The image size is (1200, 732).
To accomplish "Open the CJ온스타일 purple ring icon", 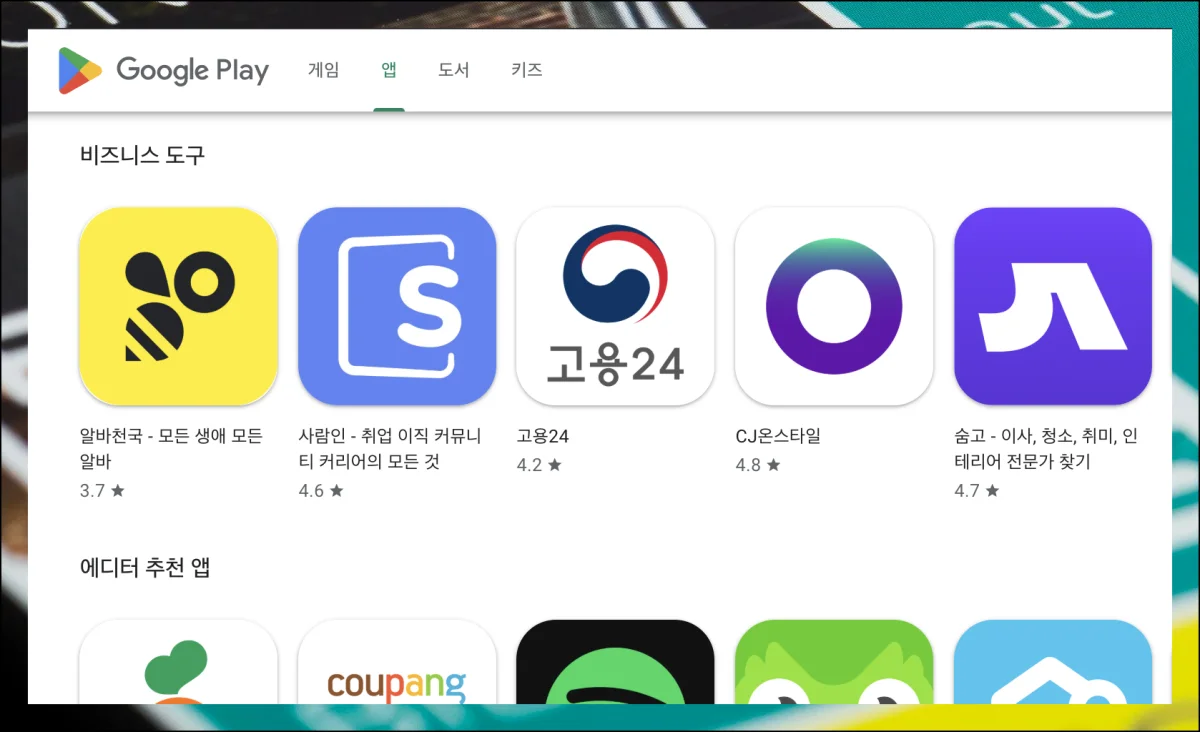I will 834,306.
